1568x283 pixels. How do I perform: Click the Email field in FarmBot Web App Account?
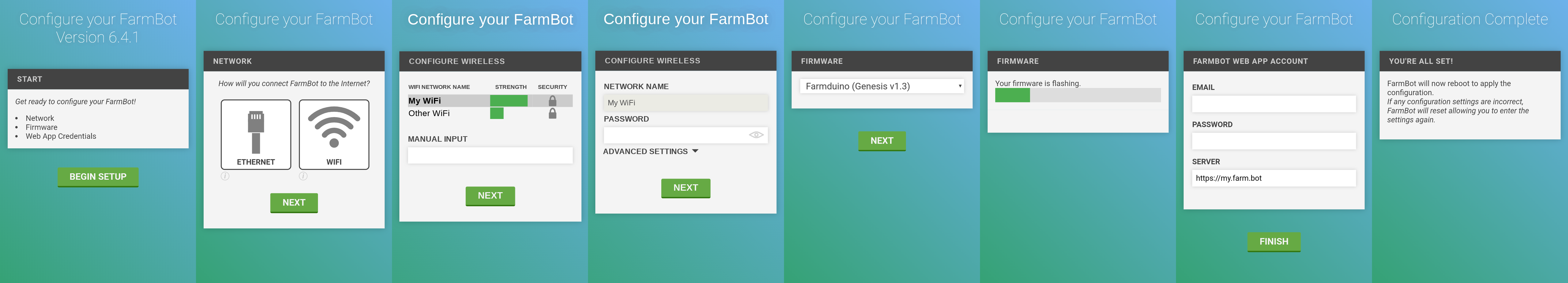1273,104
